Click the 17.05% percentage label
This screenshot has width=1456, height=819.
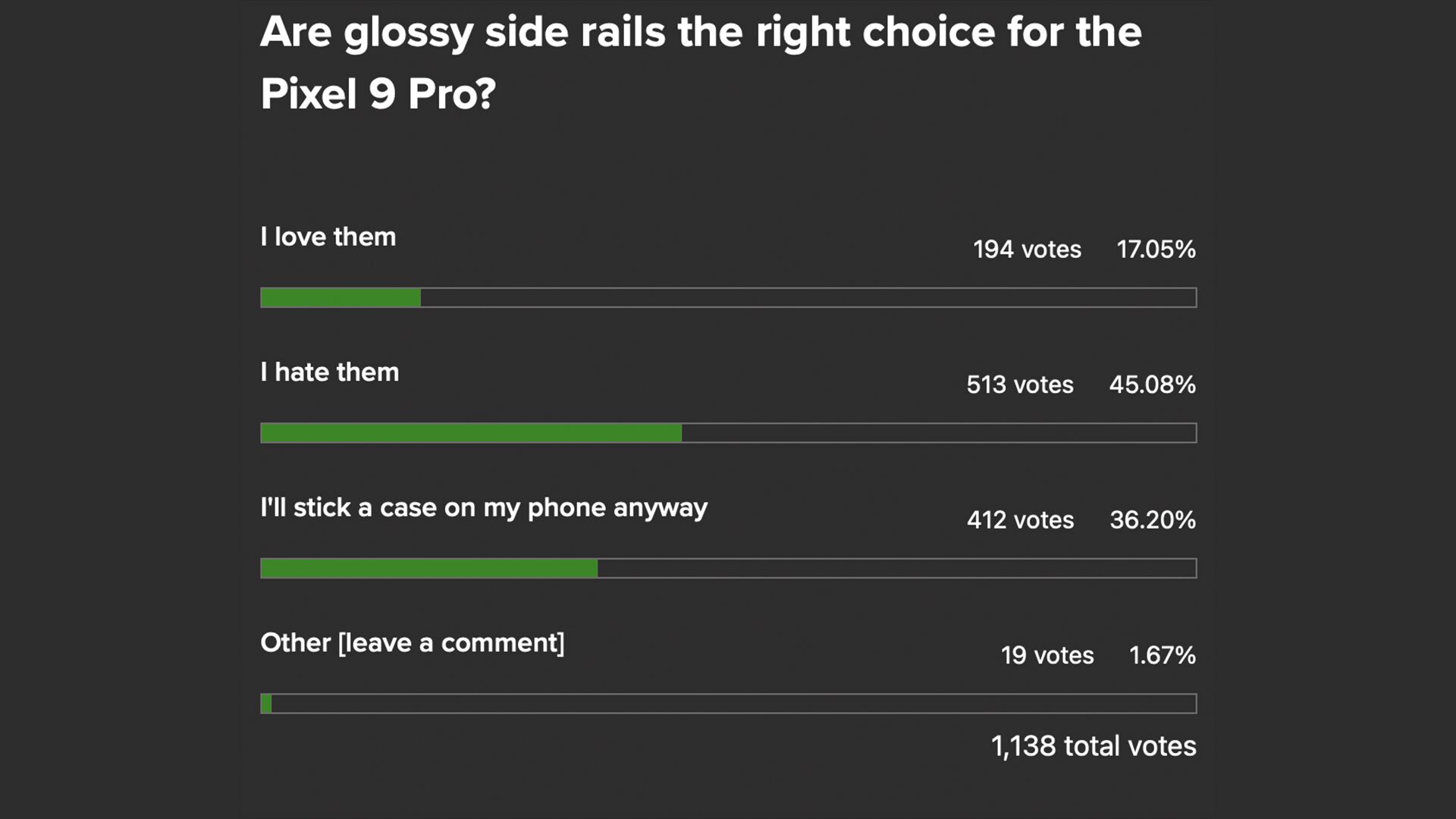coord(1156,249)
